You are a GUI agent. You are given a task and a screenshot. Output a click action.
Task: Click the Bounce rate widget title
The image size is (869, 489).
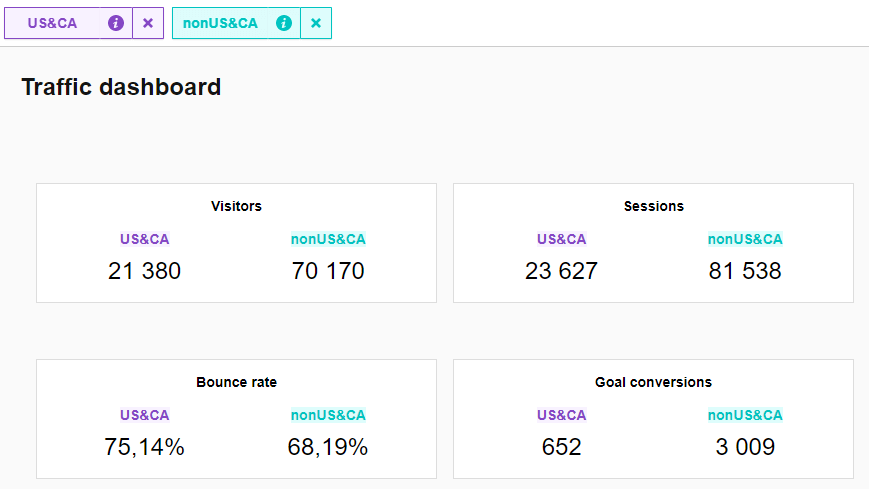pos(236,382)
